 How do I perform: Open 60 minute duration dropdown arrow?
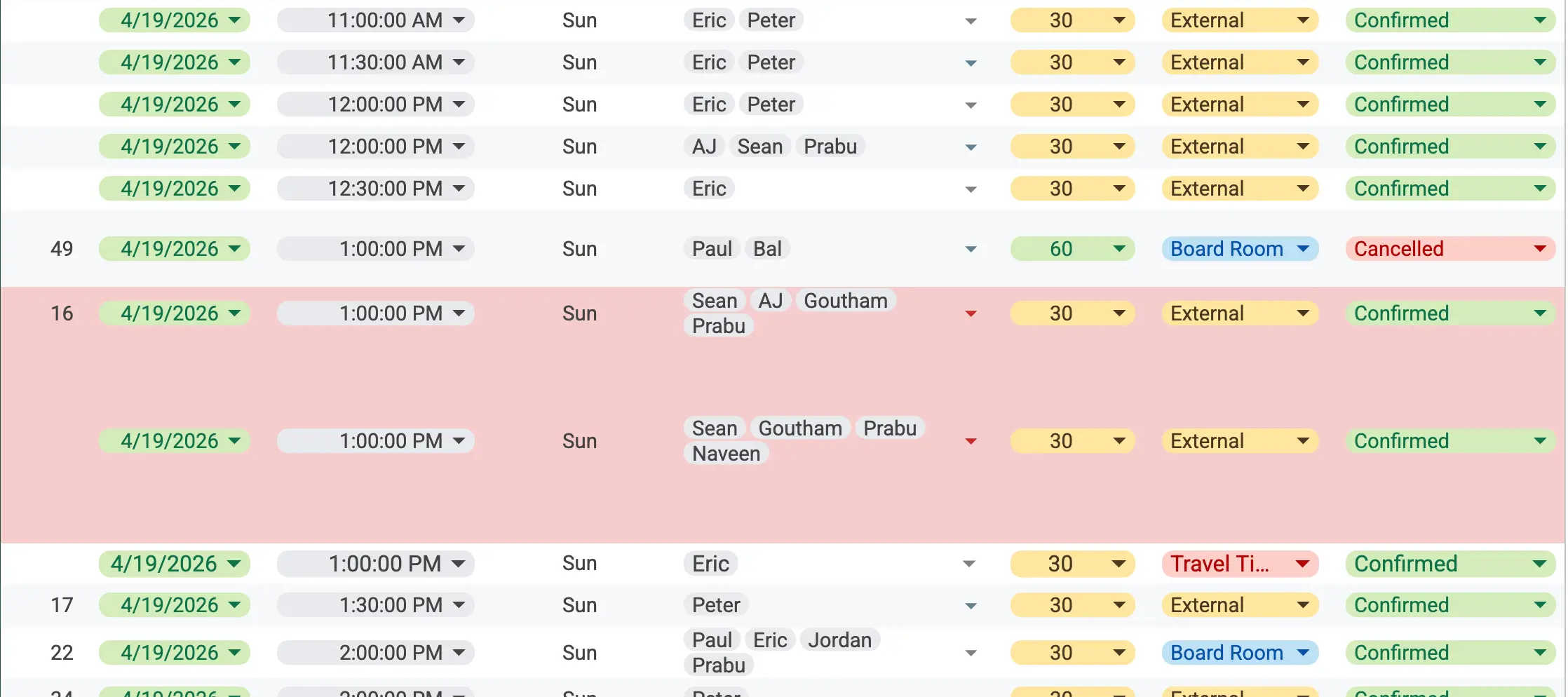point(1119,249)
